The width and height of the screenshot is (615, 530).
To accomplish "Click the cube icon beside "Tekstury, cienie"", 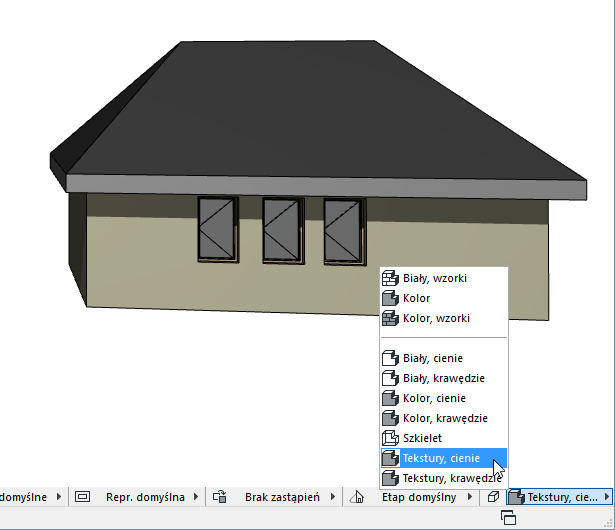I will (x=390, y=458).
